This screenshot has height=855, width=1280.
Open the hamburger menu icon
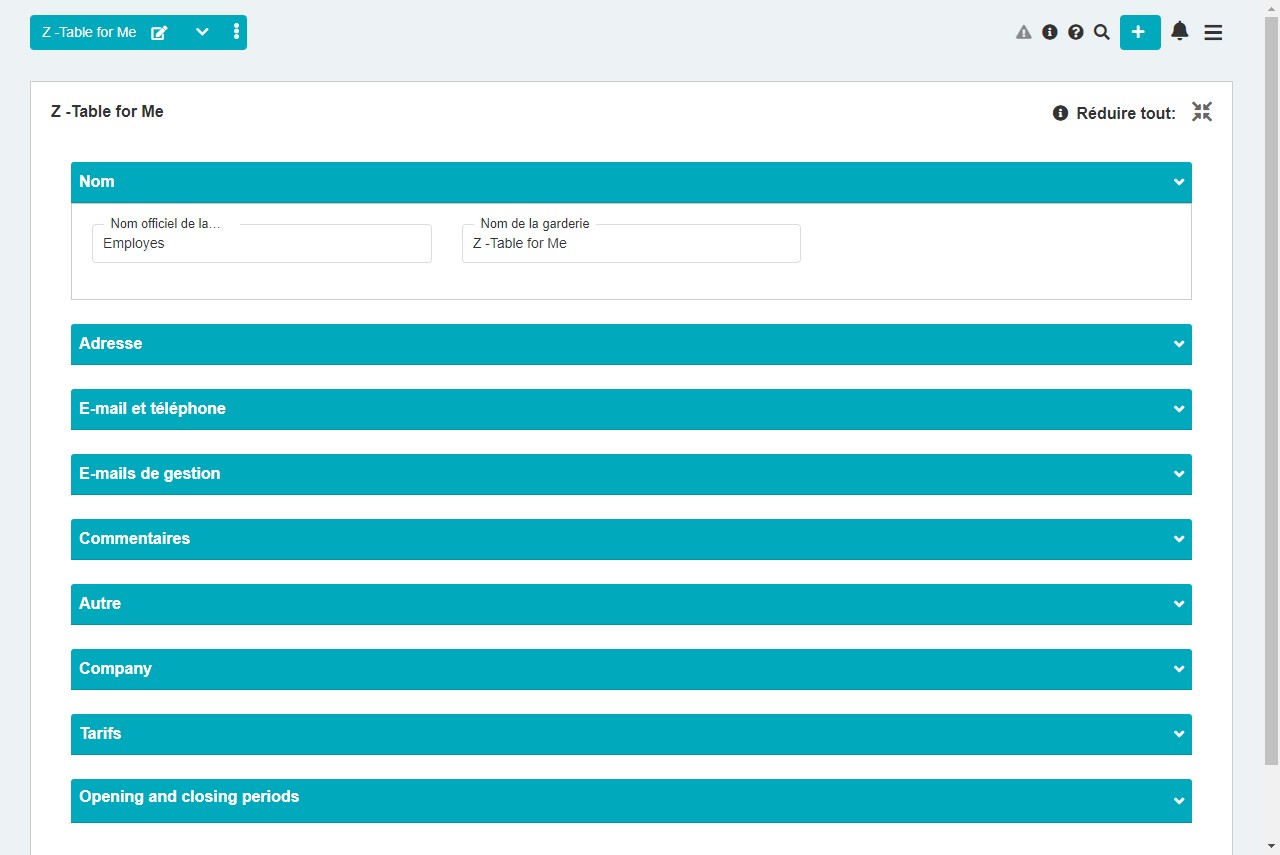1213,32
